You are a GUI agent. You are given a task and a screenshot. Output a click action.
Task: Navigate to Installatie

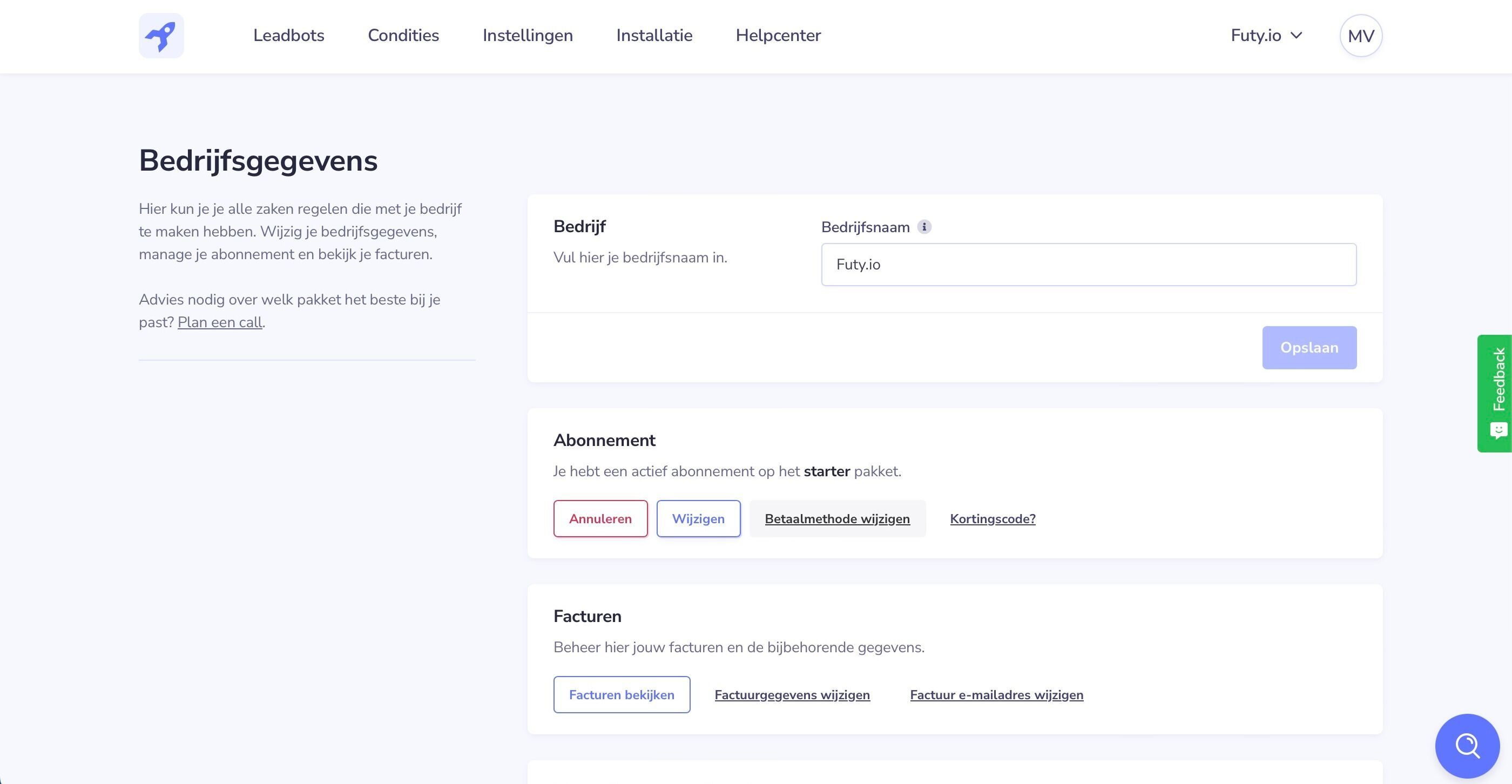click(x=654, y=36)
